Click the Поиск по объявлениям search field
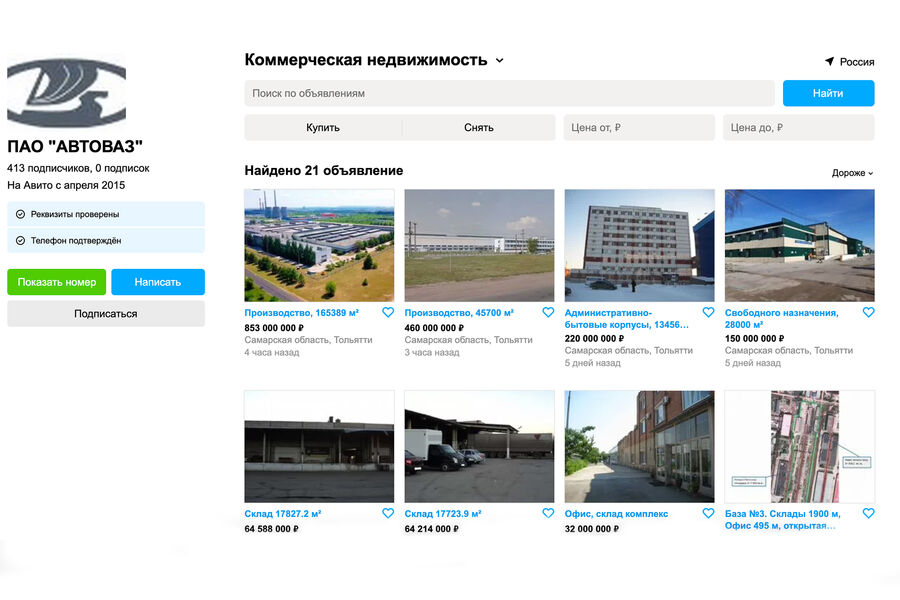 point(509,93)
